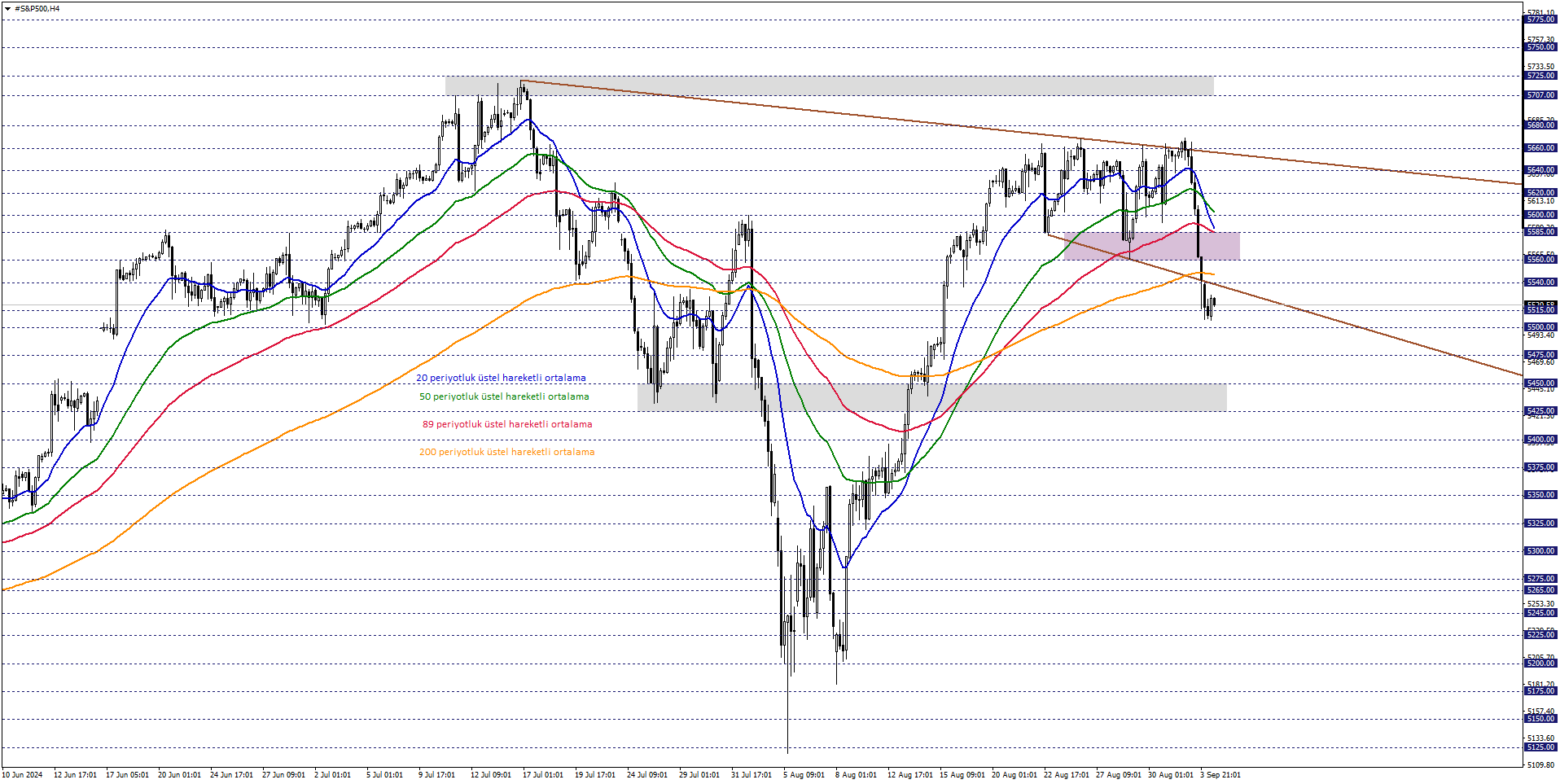Click the '89 periyotluk üstel hareketli ortalama' label
Viewport: 1560px width, 784px height.
(x=507, y=424)
